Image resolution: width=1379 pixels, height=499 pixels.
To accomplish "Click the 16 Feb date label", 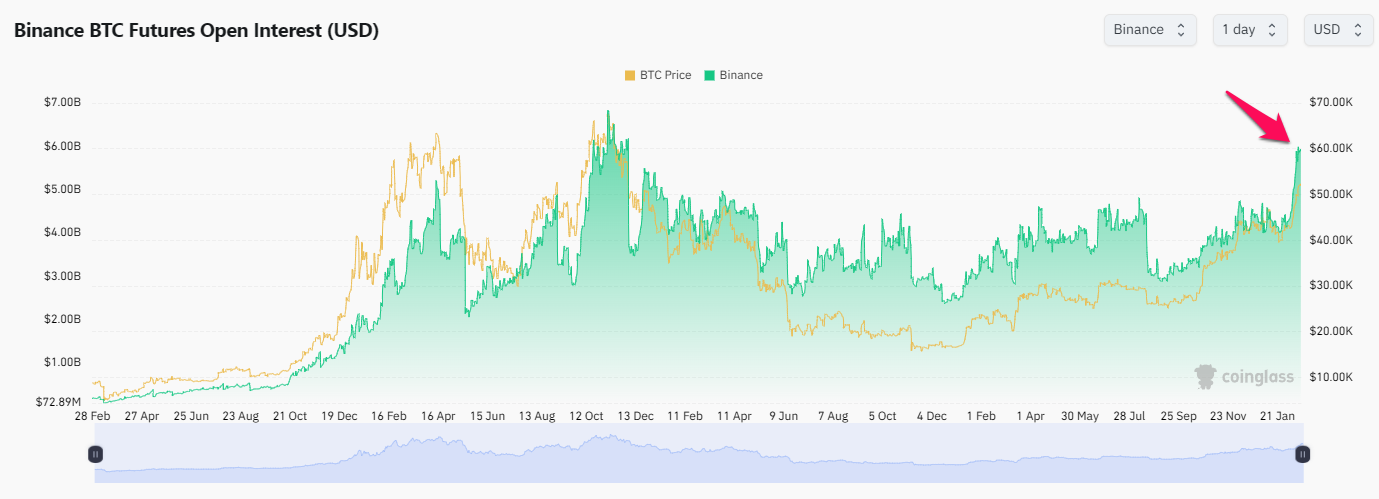I will coord(389,415).
